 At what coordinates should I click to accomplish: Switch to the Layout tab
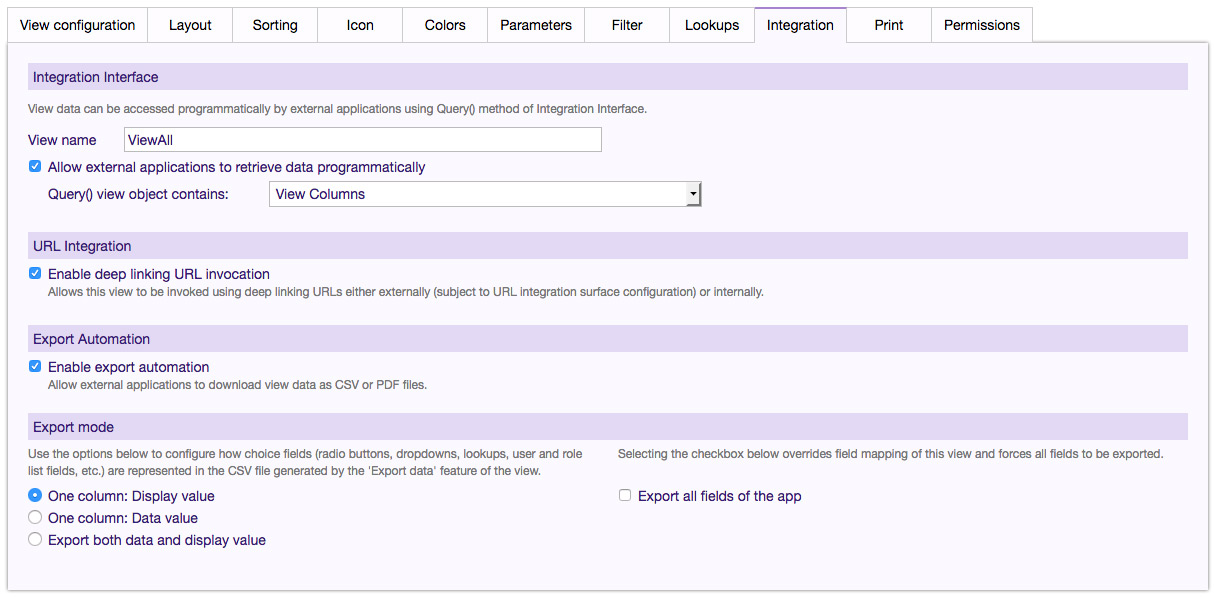(x=190, y=25)
